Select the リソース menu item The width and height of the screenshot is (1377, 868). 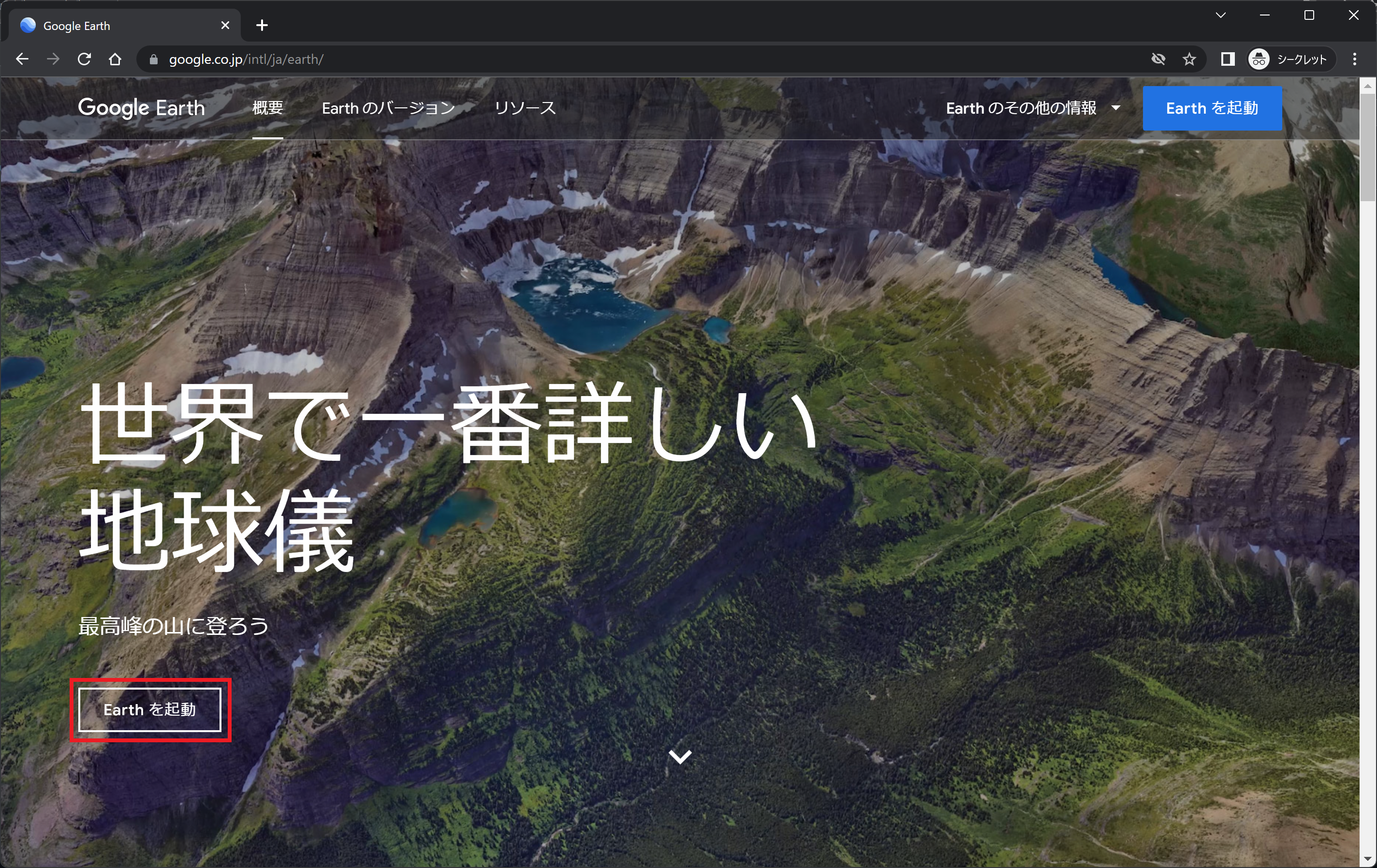point(526,108)
